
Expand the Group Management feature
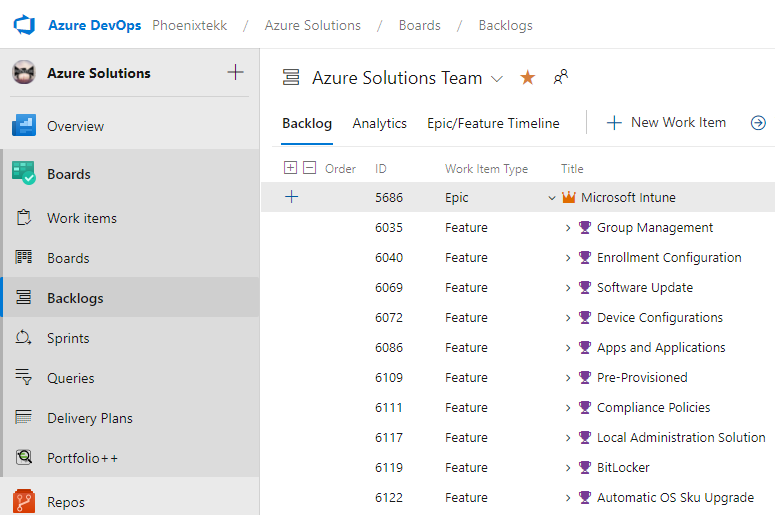[568, 228]
